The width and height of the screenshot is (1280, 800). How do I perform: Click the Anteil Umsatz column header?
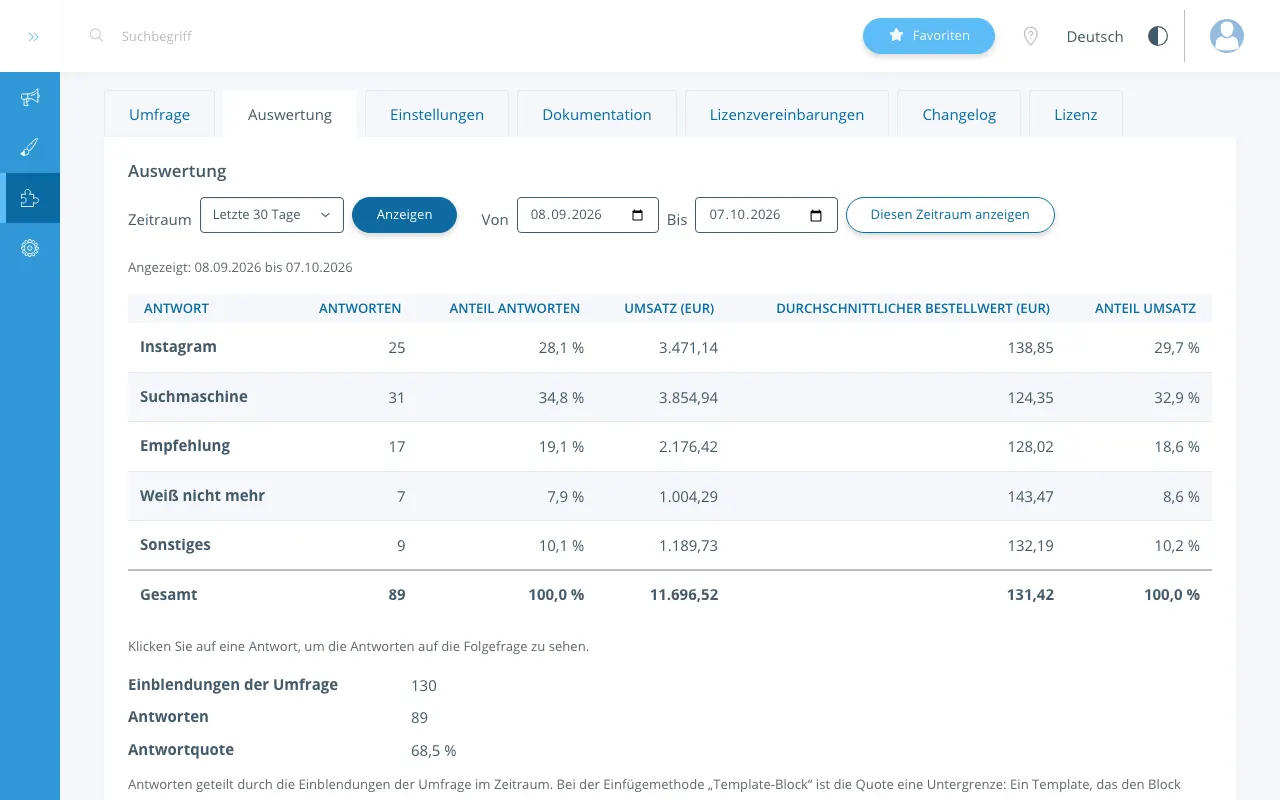click(1145, 308)
